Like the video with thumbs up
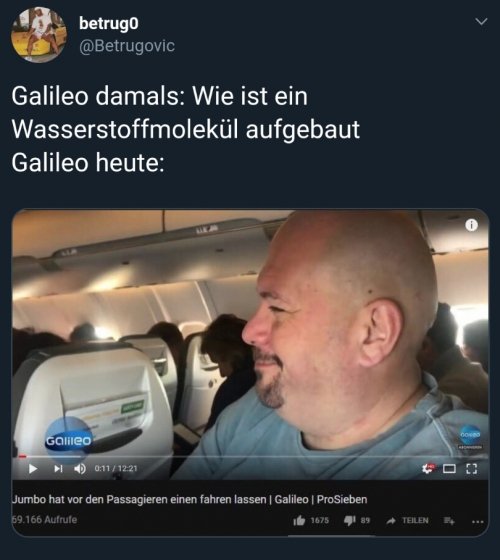Screen dimensions: 500x560 299,521
